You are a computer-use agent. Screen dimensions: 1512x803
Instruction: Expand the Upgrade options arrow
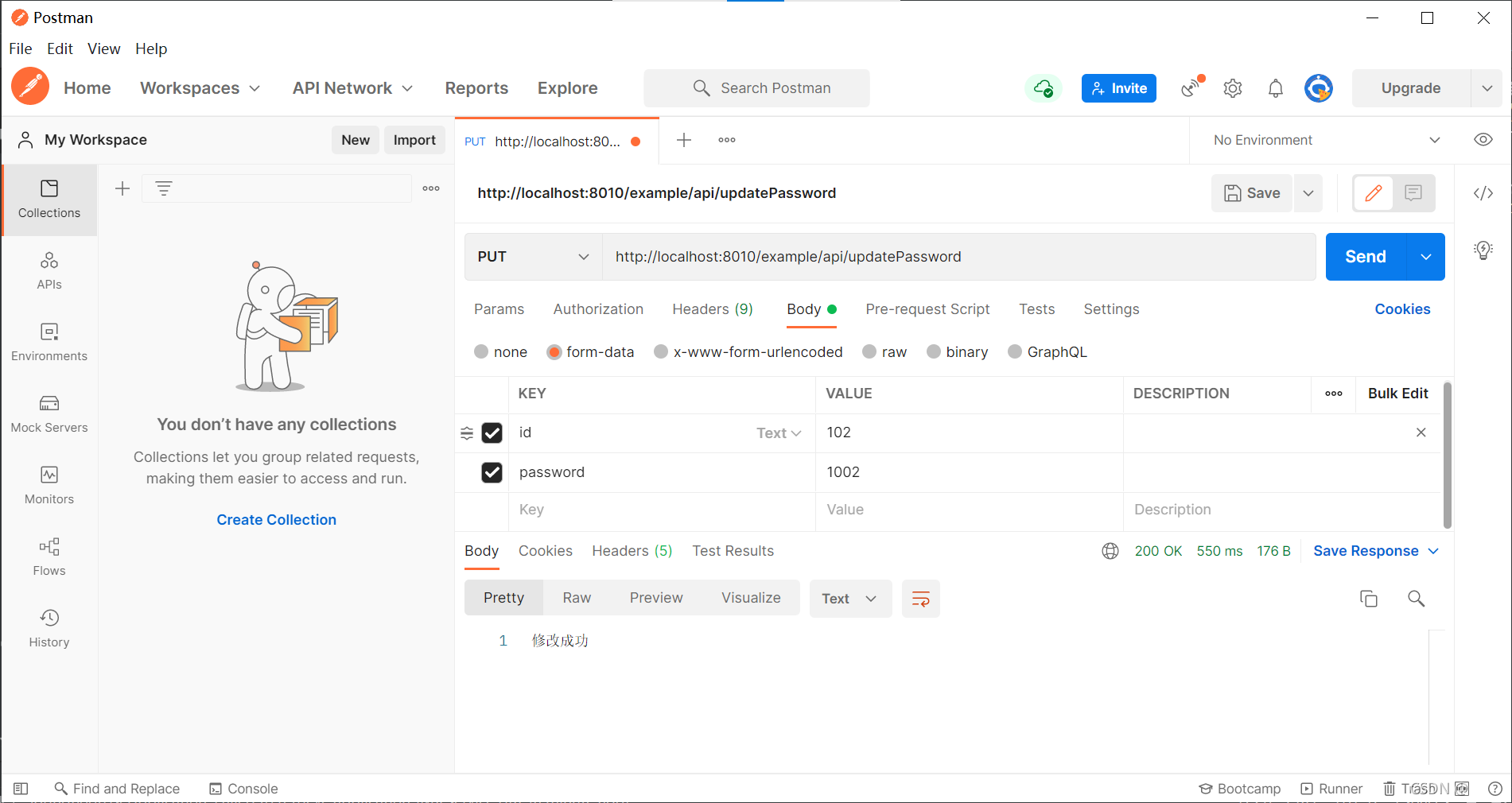click(1487, 88)
